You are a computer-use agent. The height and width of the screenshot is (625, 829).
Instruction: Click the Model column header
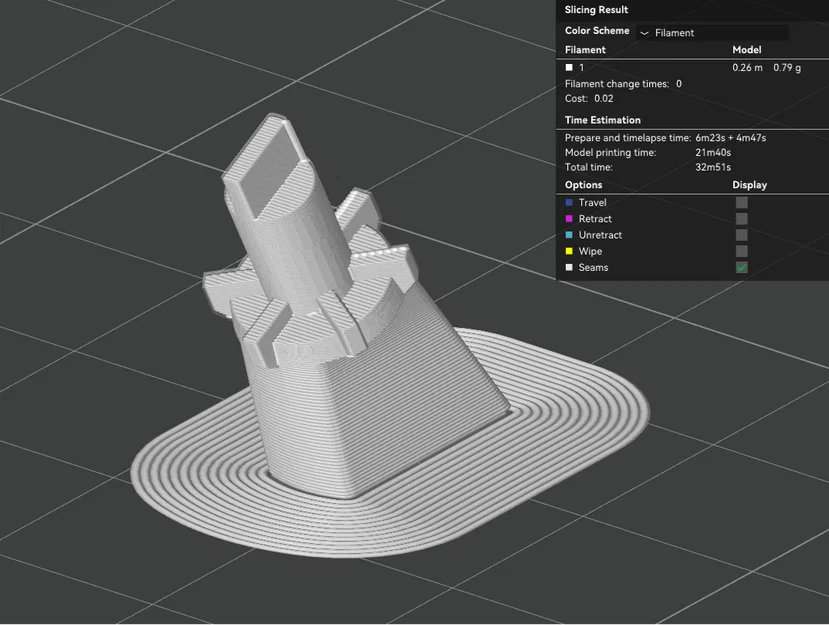[747, 50]
